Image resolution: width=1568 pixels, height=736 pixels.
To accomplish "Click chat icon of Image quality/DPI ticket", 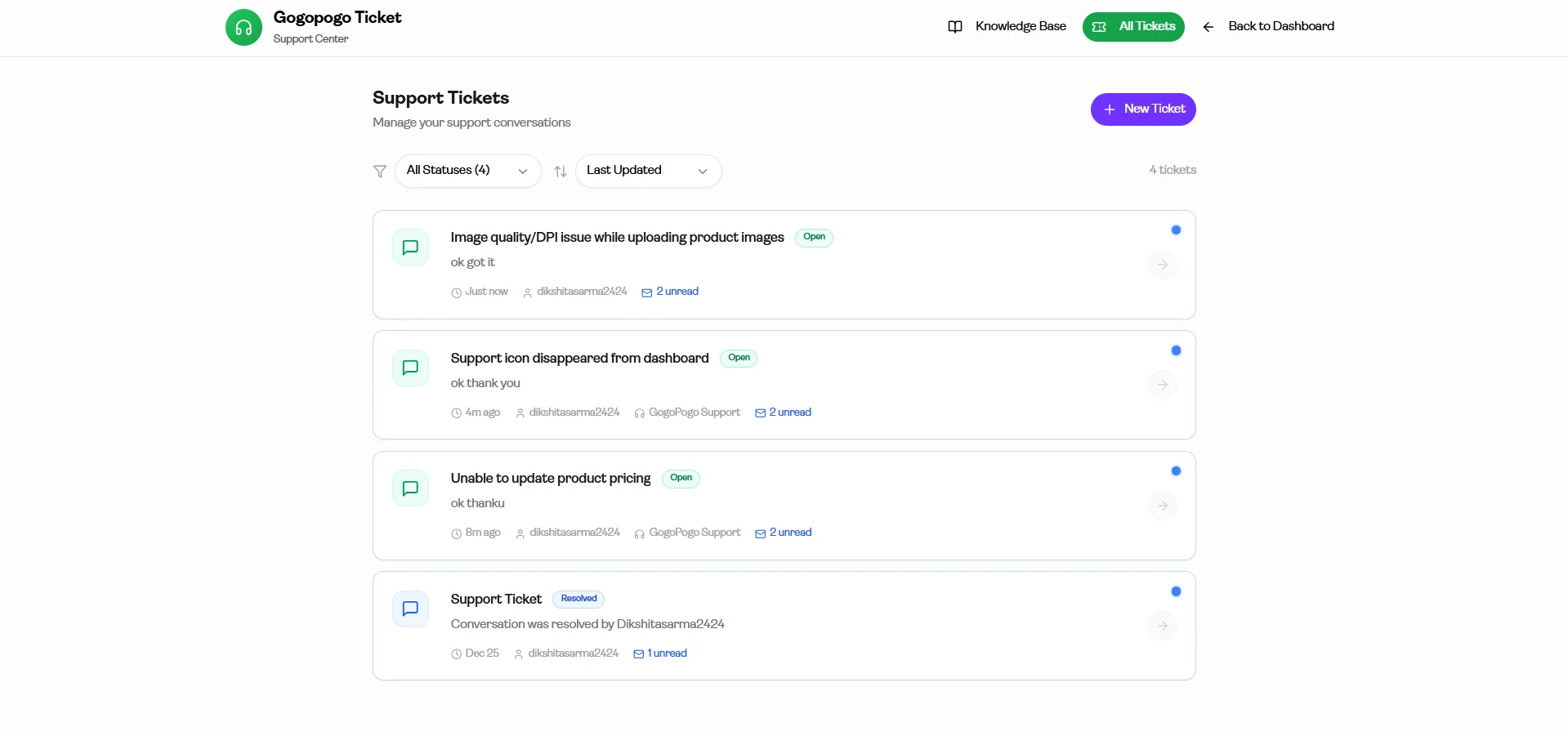I will [x=411, y=248].
